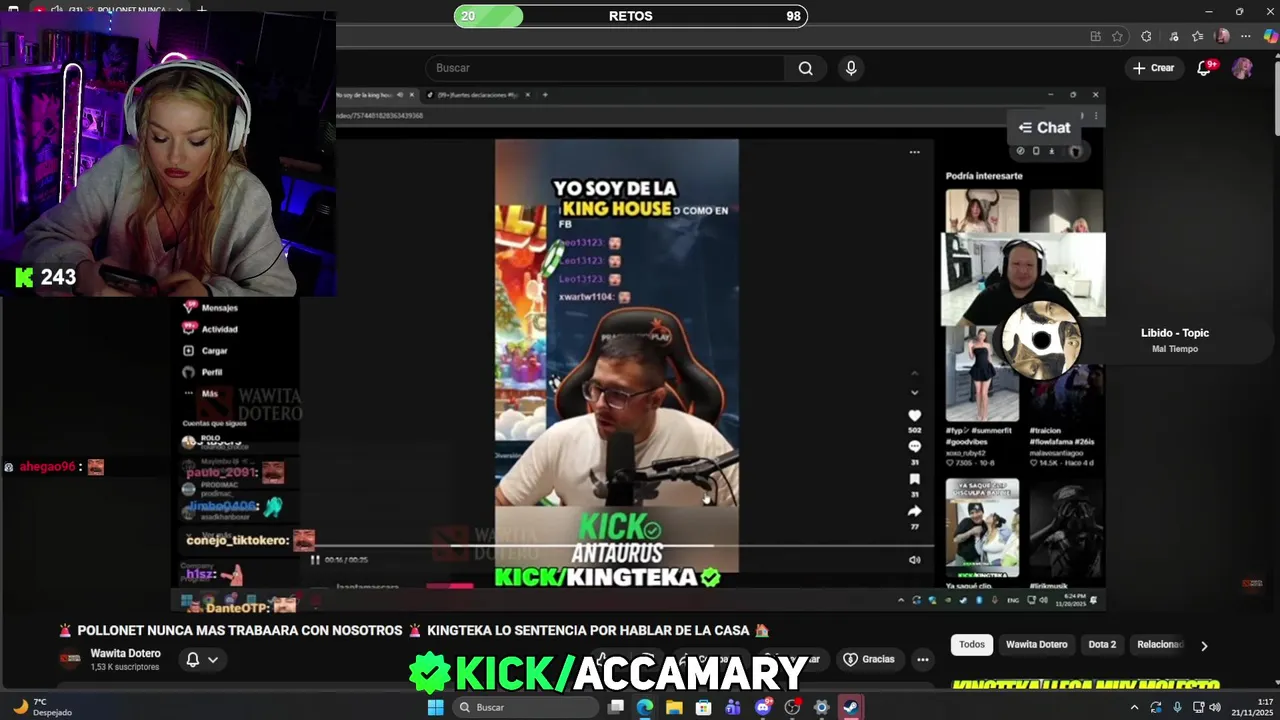
Task: Expand Más in TikTok sidebar
Action: point(200,393)
